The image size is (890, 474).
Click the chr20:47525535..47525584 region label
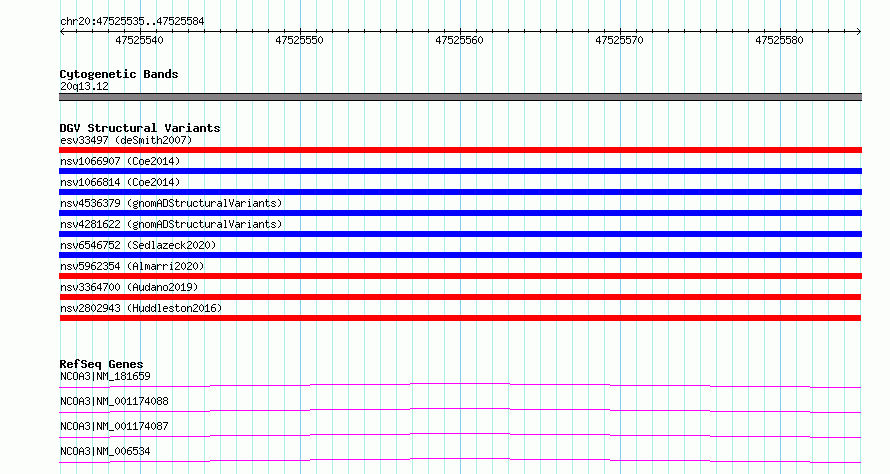pyautogui.click(x=132, y=22)
